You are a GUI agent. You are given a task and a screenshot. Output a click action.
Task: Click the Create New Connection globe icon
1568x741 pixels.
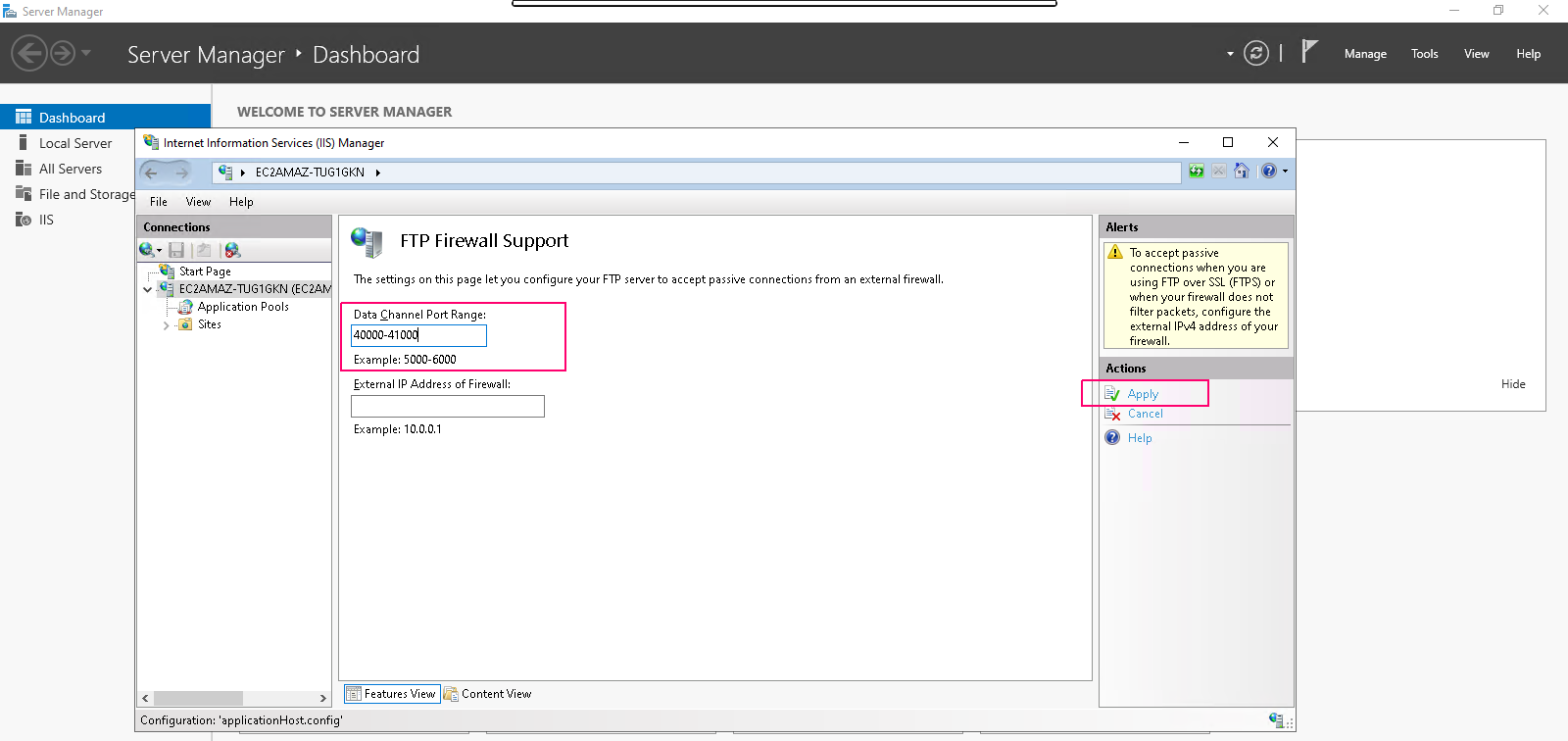pos(147,250)
